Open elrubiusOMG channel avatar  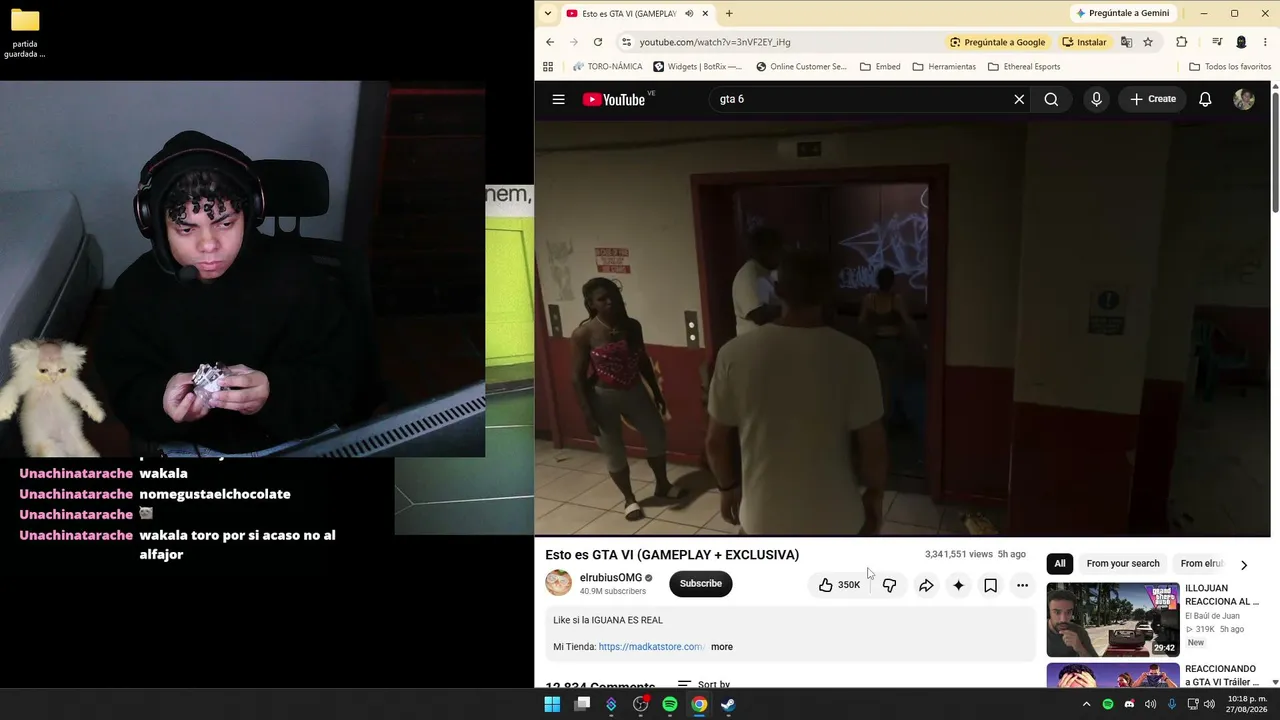coord(559,583)
